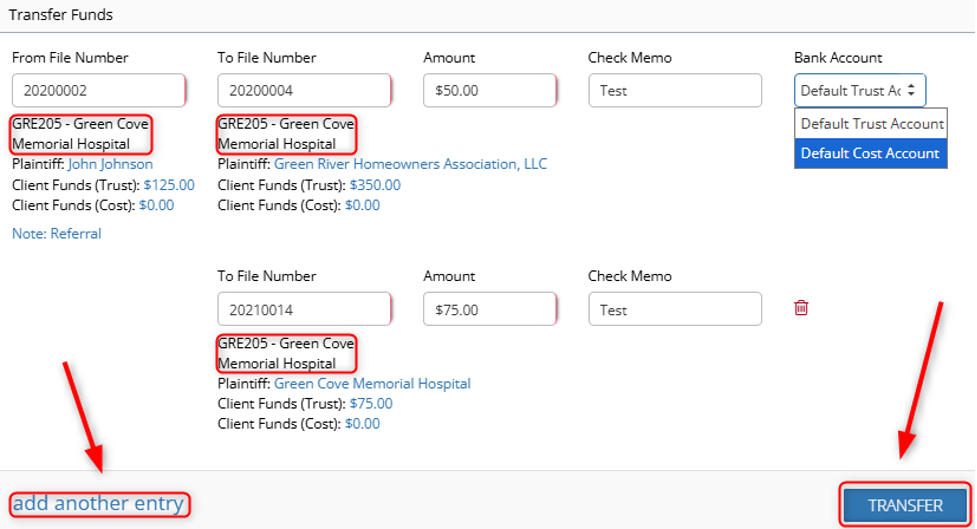977x529 pixels.
Task: Click GRE205 client name under file 20210014
Action: pyautogui.click(x=286, y=353)
